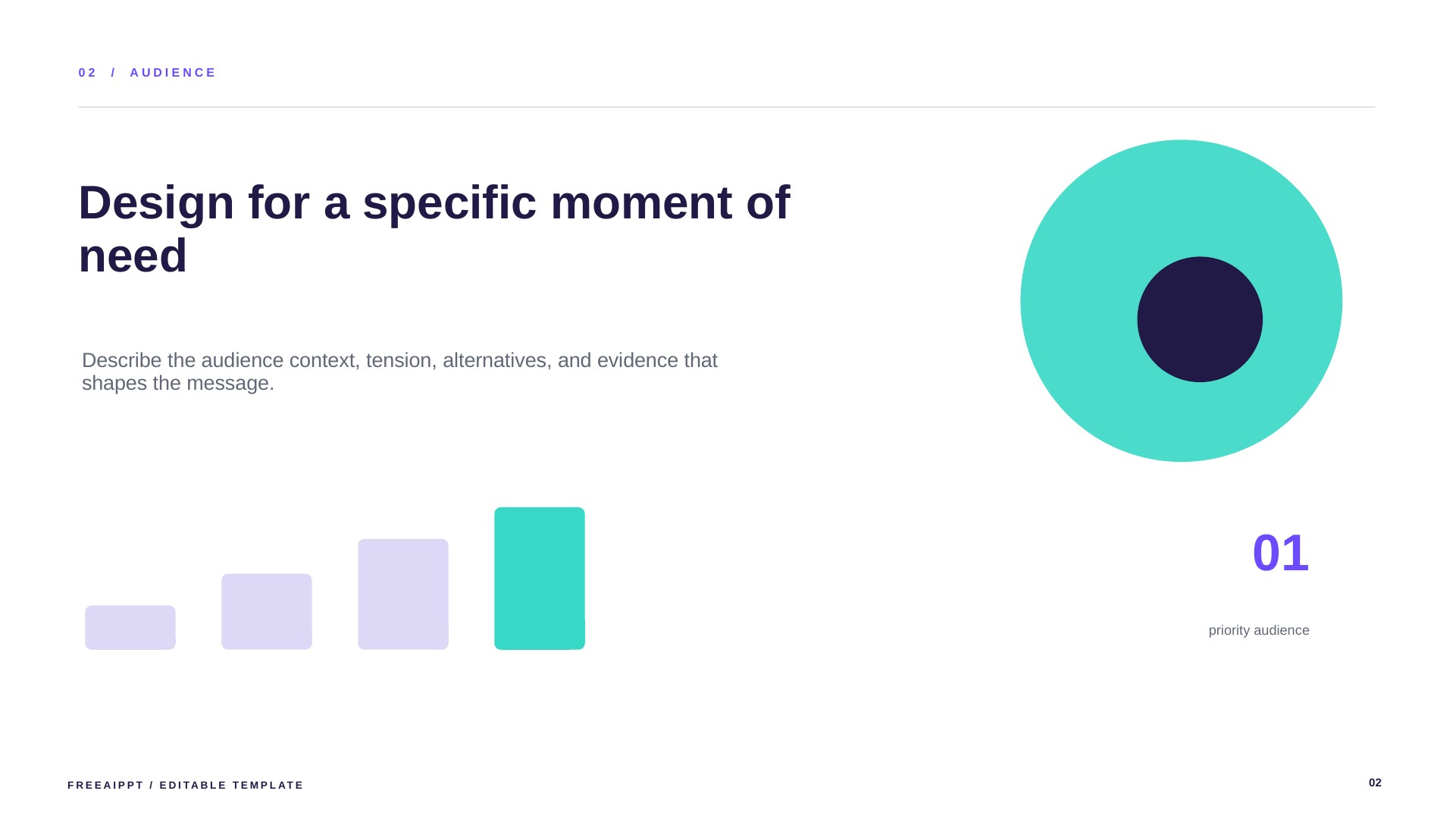
Task: Click the purple 01 number
Action: (x=1281, y=553)
